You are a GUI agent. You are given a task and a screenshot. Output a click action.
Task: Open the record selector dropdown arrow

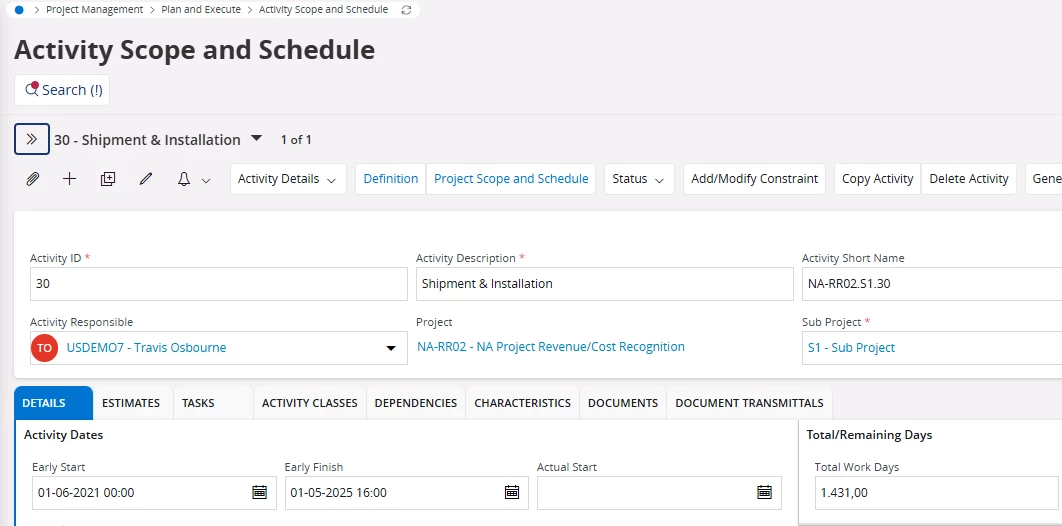256,138
